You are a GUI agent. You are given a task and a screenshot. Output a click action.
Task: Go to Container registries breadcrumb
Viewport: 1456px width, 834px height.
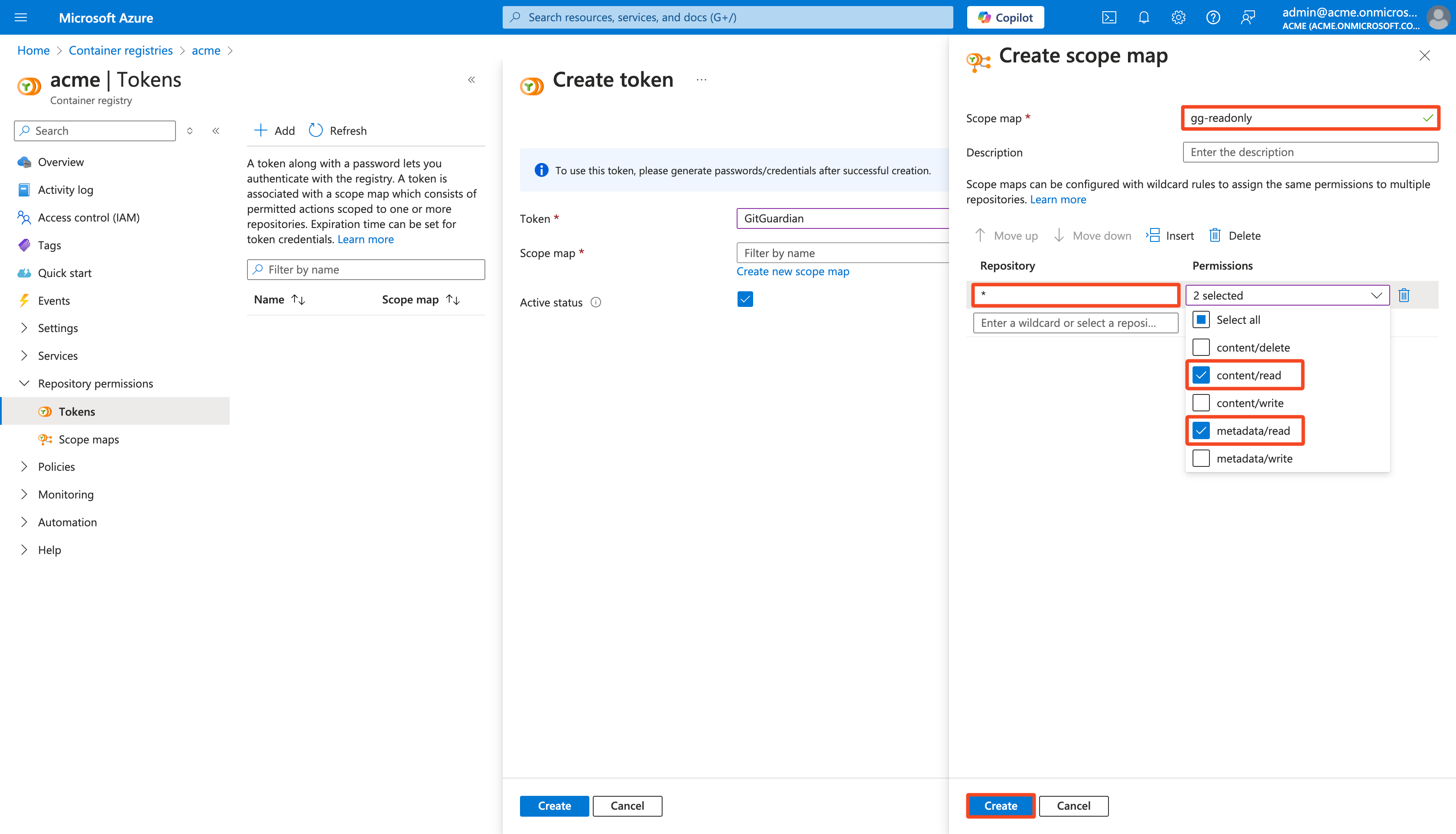[120, 50]
